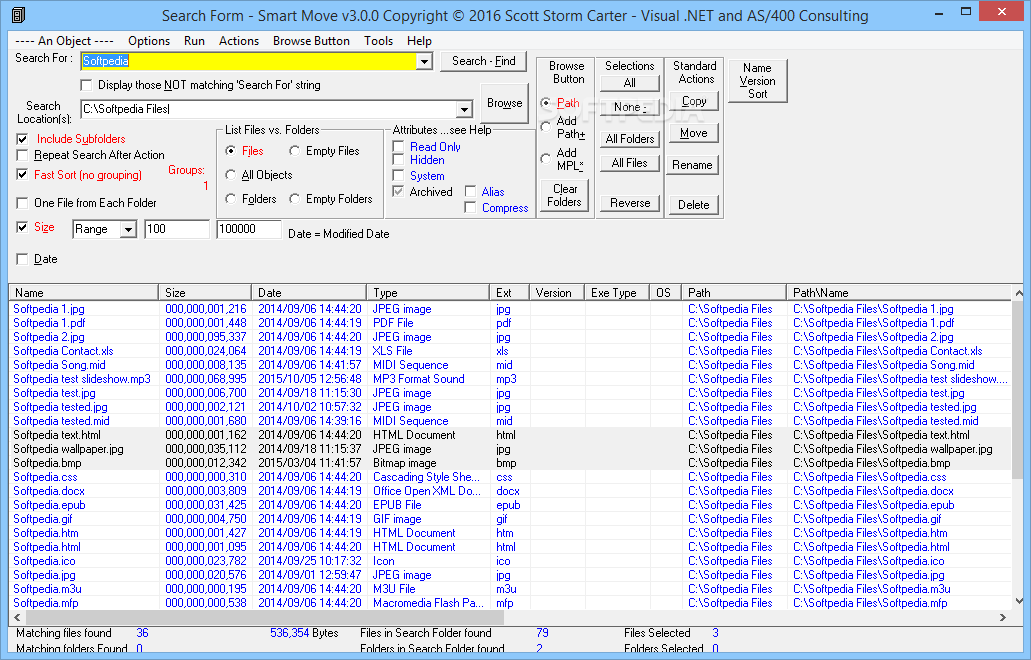Select the All Objects radio button
The width and height of the screenshot is (1031, 660).
click(230, 175)
